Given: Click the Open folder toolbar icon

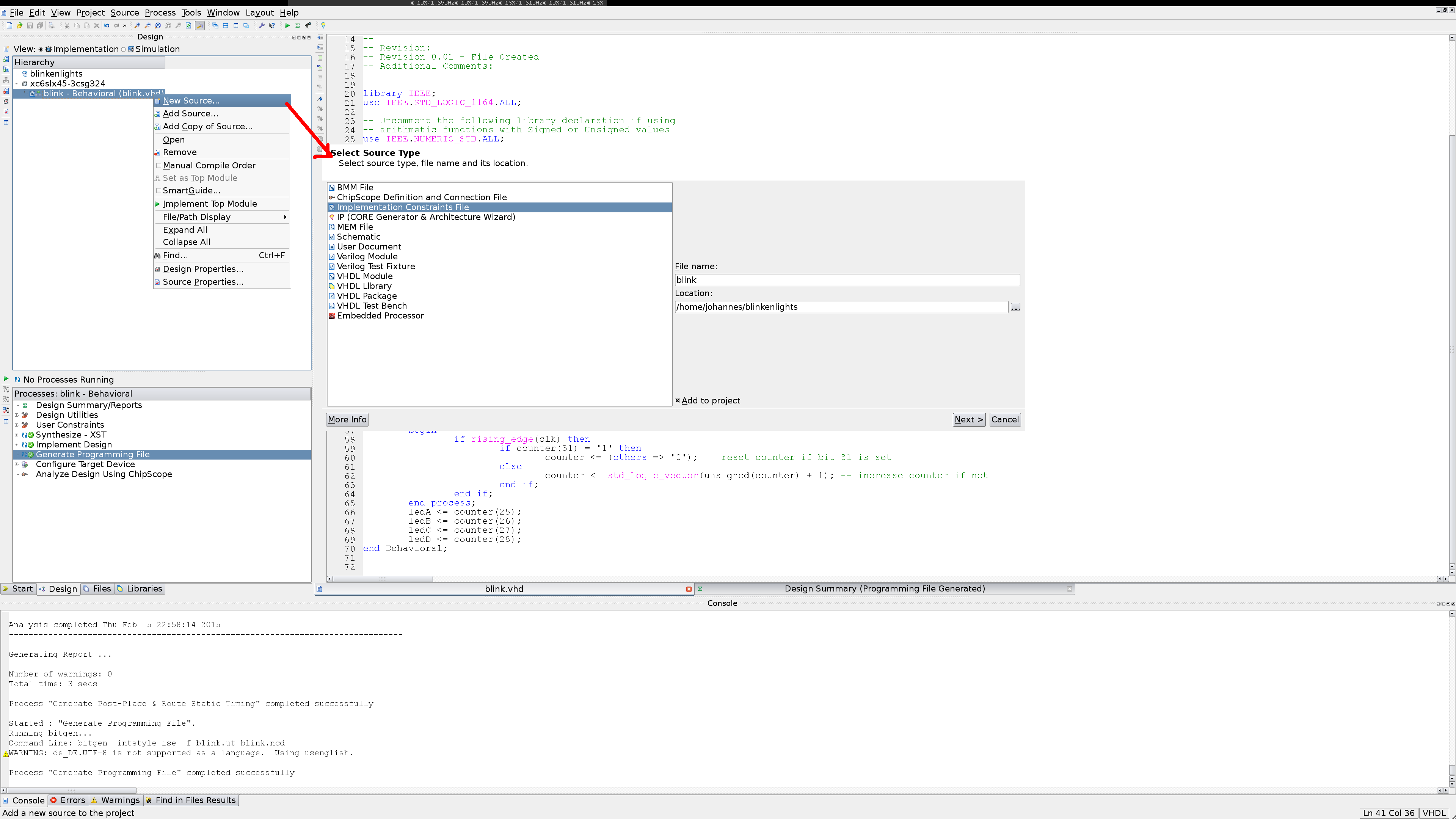Looking at the screenshot, I should click(x=19, y=25).
